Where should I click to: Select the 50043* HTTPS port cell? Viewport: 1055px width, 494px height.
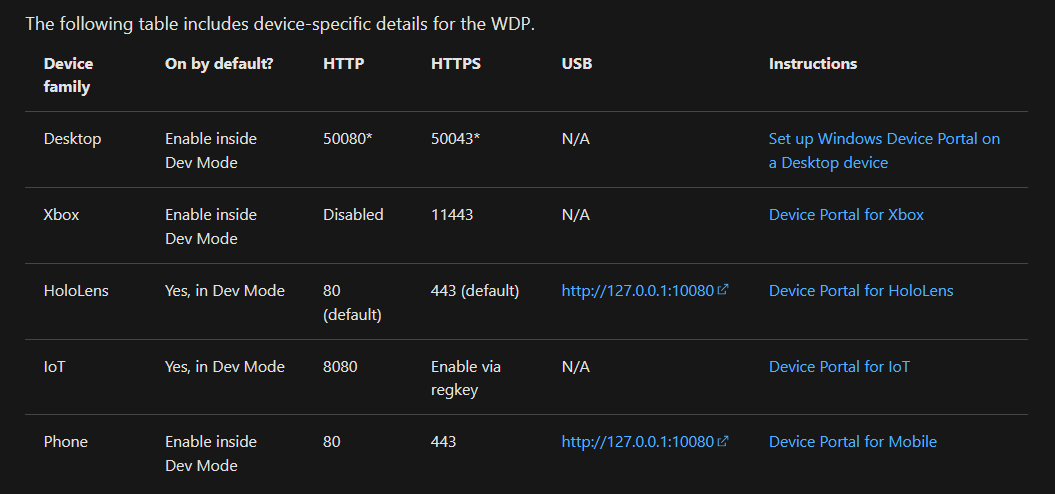point(455,139)
